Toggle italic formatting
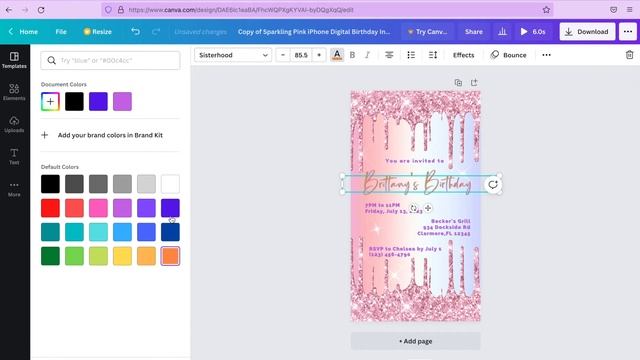640x360 pixels. (x=367, y=55)
